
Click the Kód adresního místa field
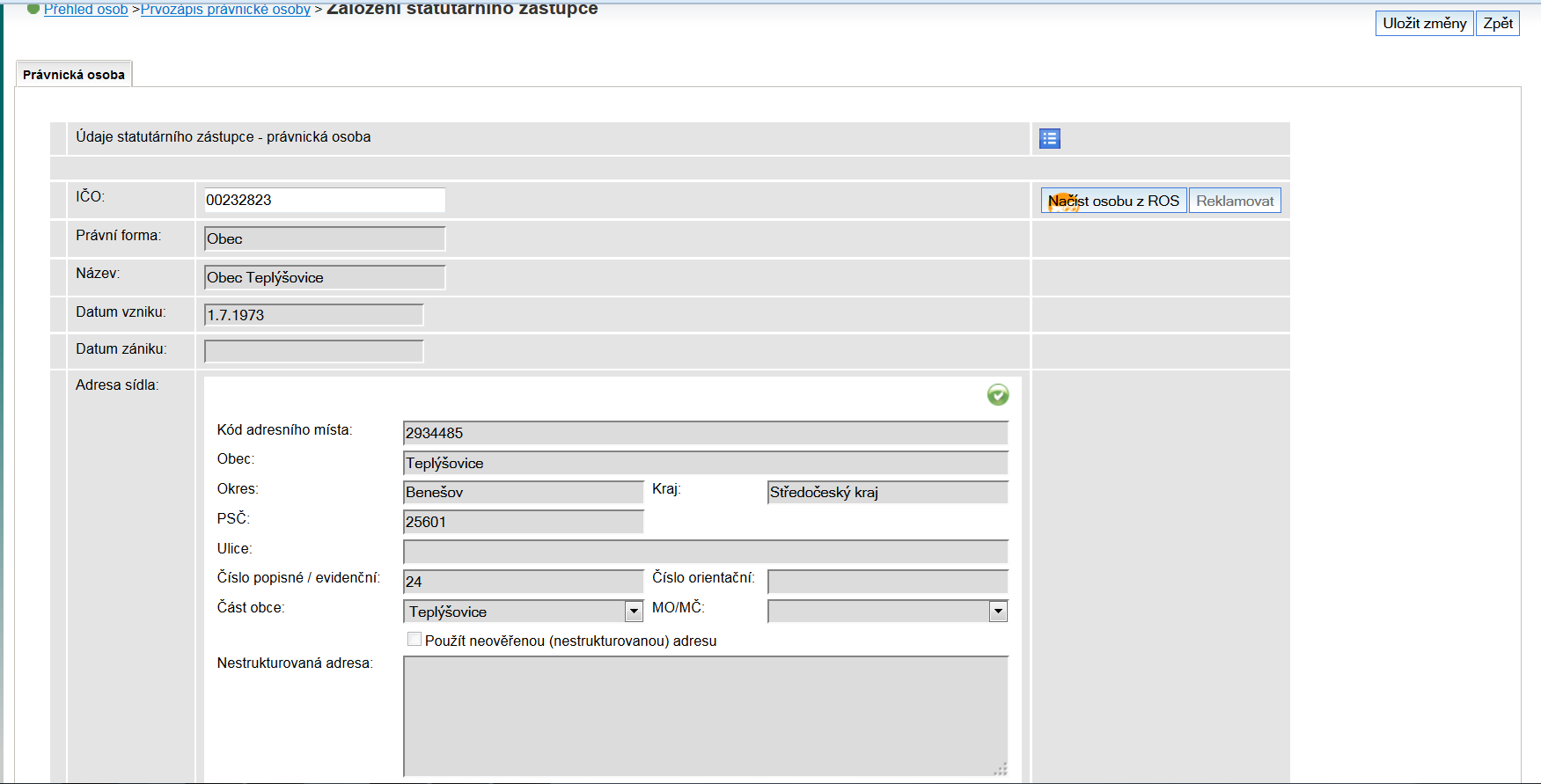click(x=705, y=433)
